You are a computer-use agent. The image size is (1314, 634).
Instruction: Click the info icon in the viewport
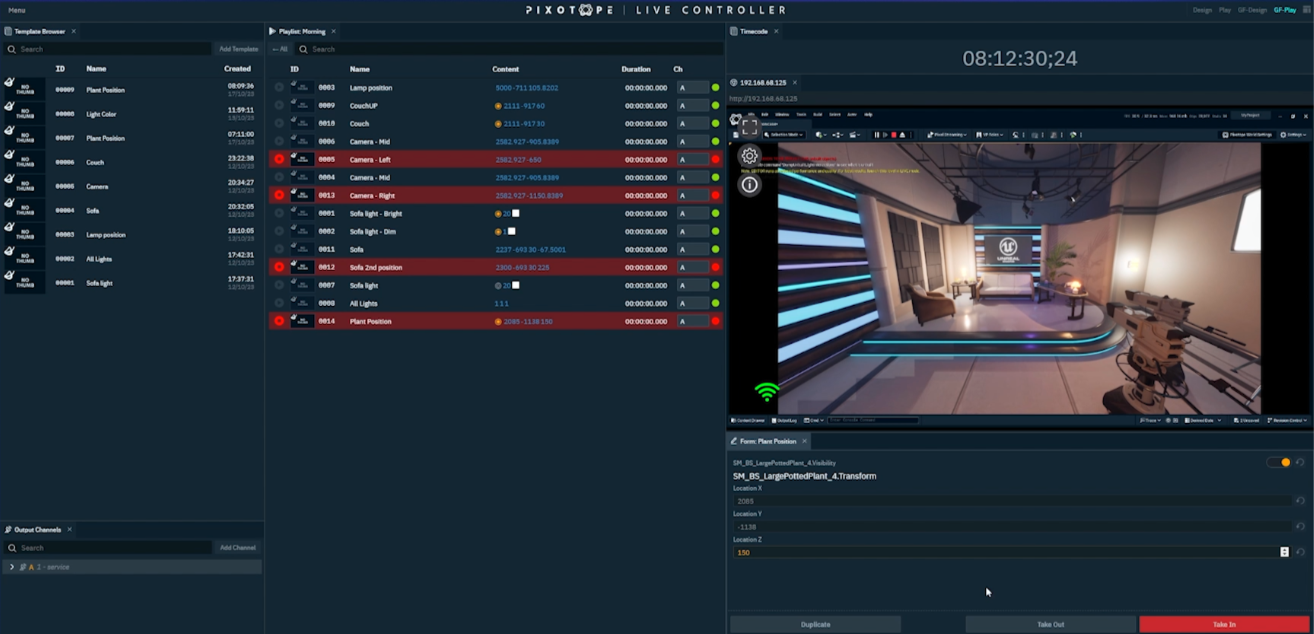(749, 185)
